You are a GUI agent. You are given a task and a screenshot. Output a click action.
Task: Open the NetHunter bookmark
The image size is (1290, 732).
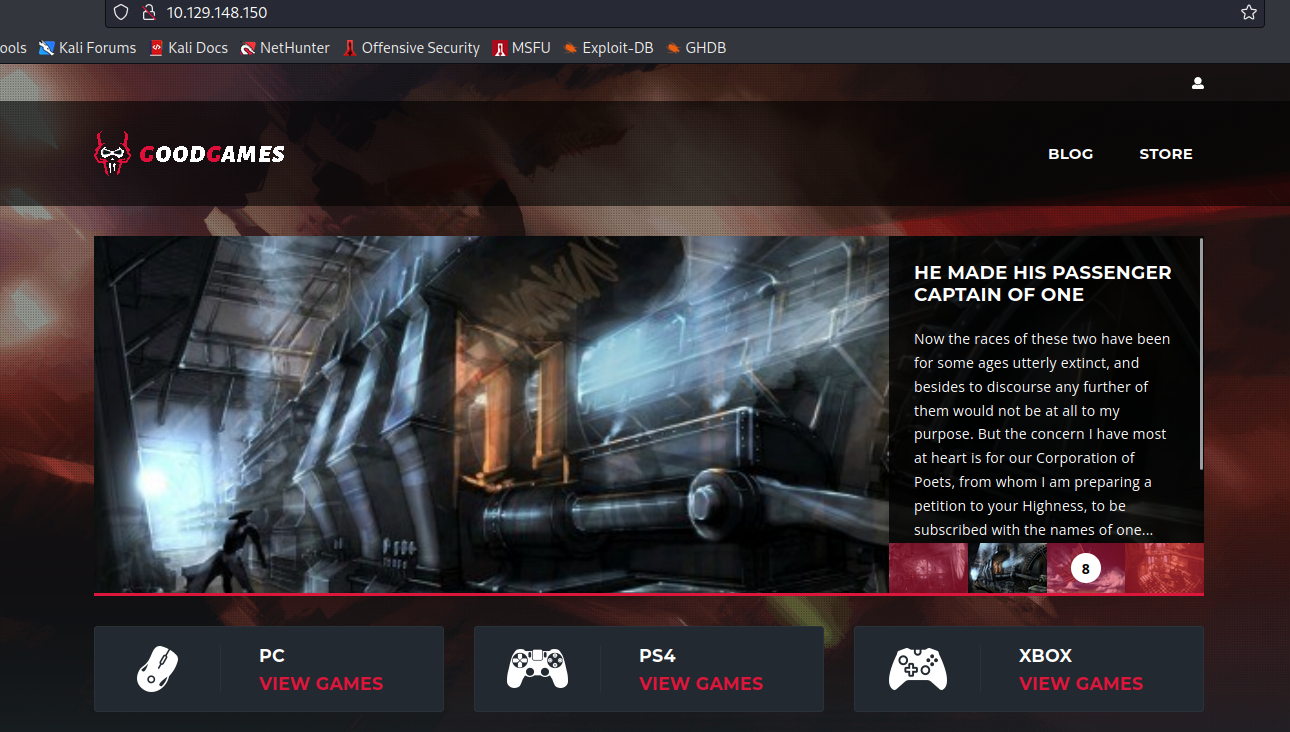(285, 47)
